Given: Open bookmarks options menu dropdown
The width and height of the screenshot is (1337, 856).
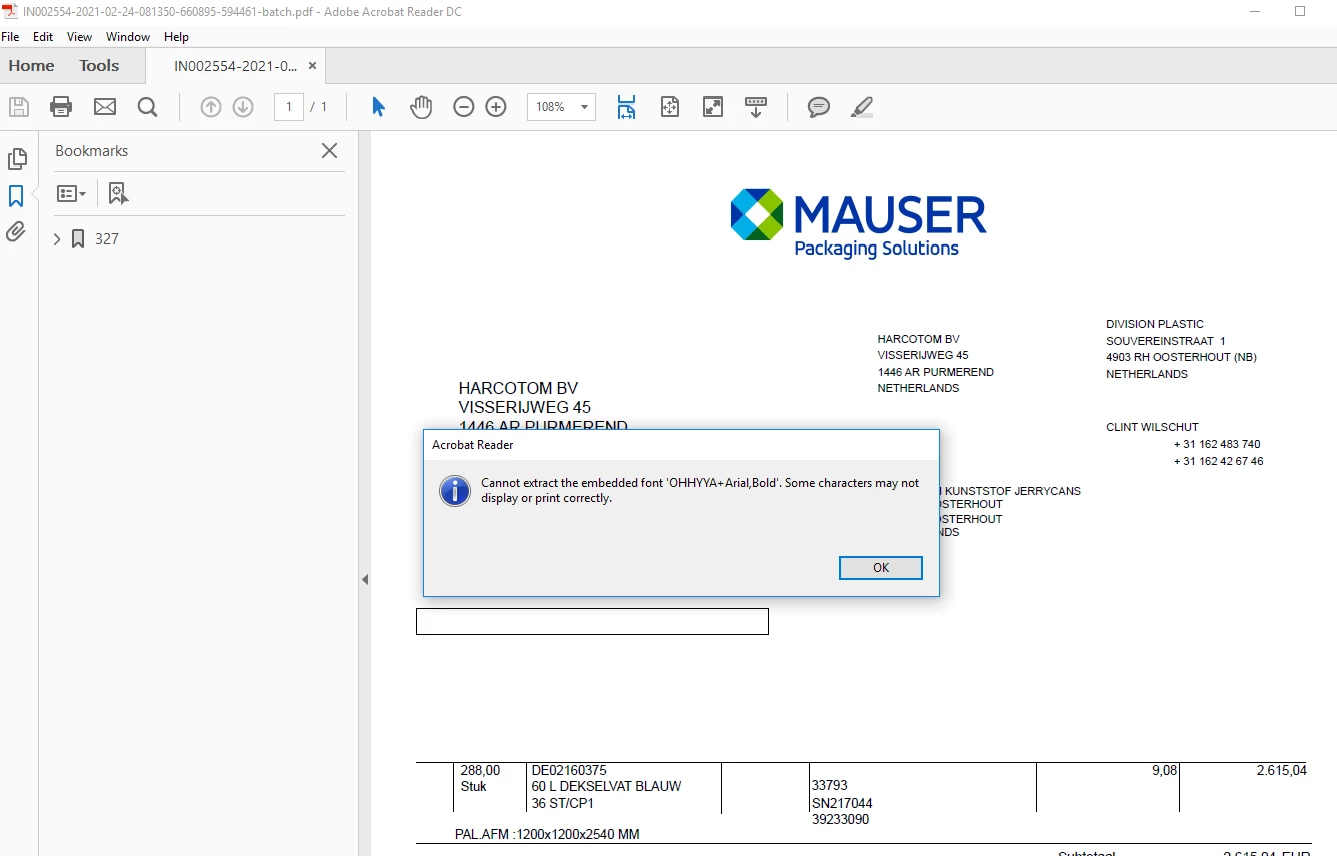Looking at the screenshot, I should pyautogui.click(x=71, y=193).
